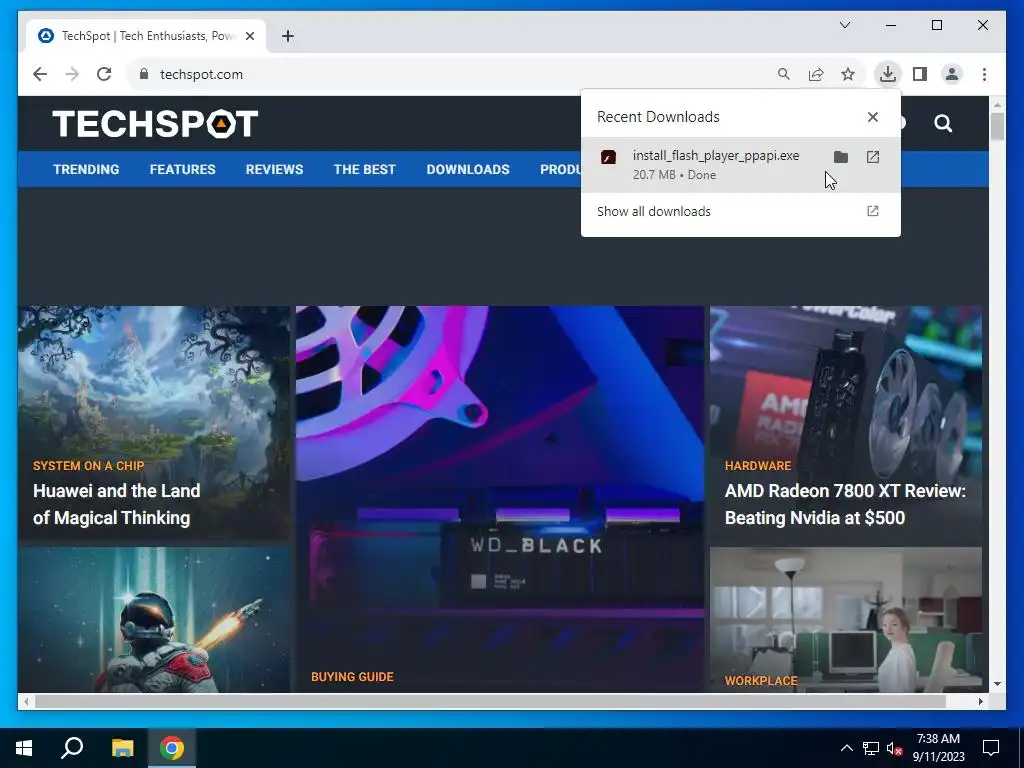
Task: Open Chrome side panel
Action: click(x=920, y=74)
